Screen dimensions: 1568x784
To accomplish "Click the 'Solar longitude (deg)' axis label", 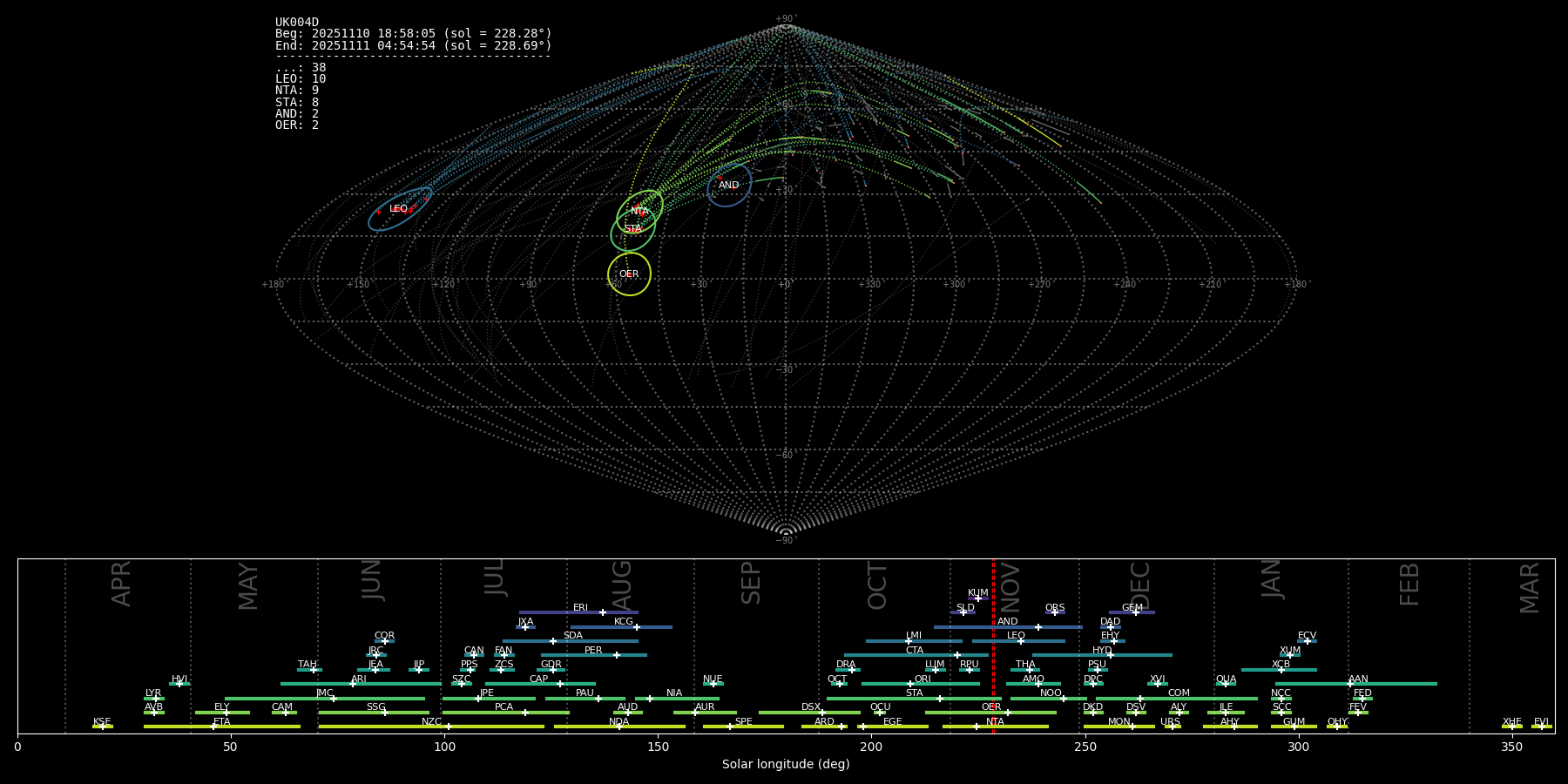I will click(x=786, y=764).
